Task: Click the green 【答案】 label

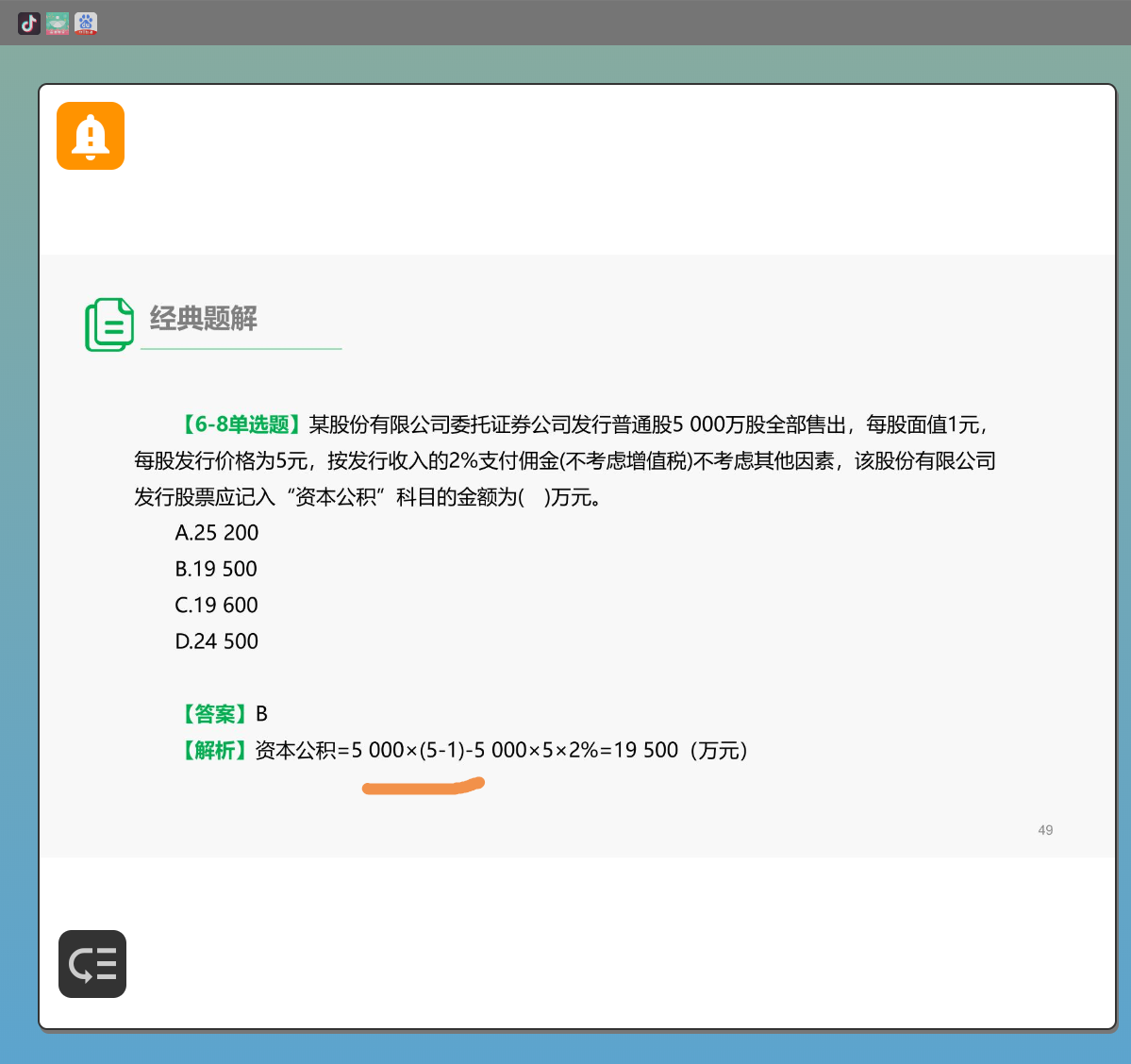Action: [214, 714]
